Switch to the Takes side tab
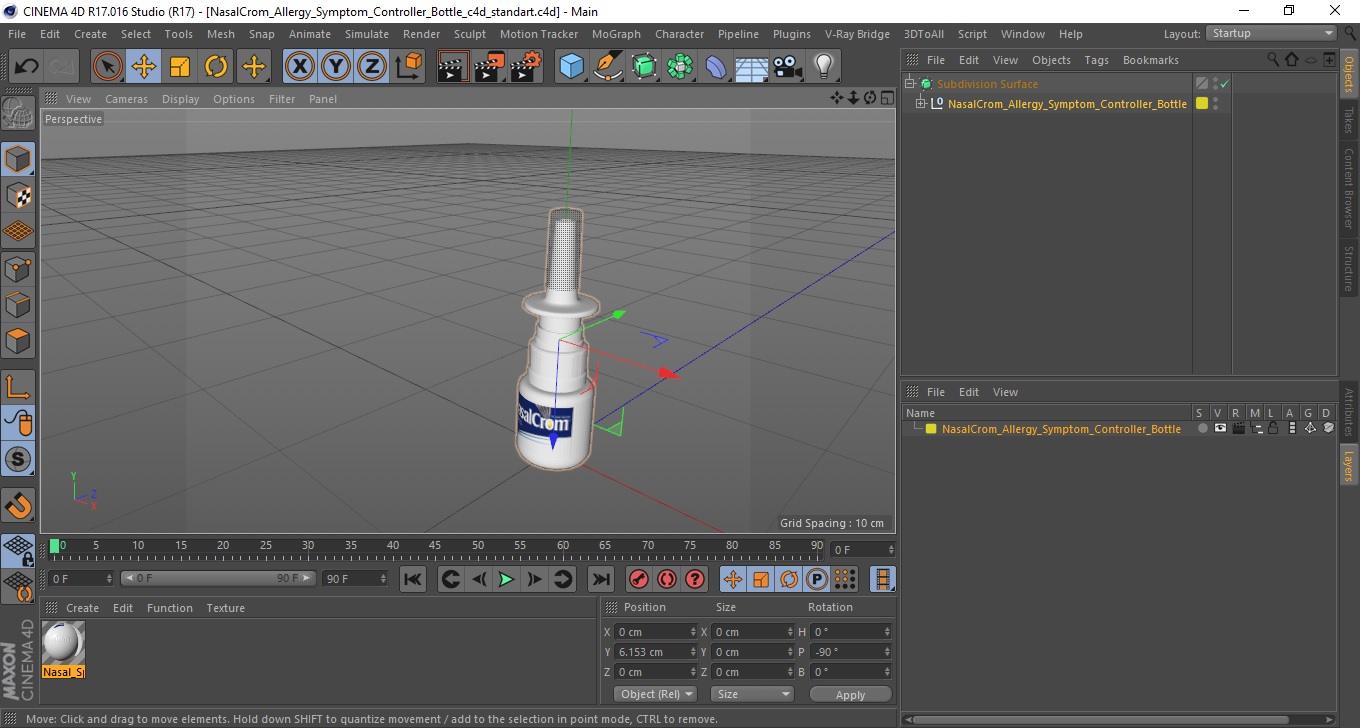The height and width of the screenshot is (728, 1360). click(1349, 120)
